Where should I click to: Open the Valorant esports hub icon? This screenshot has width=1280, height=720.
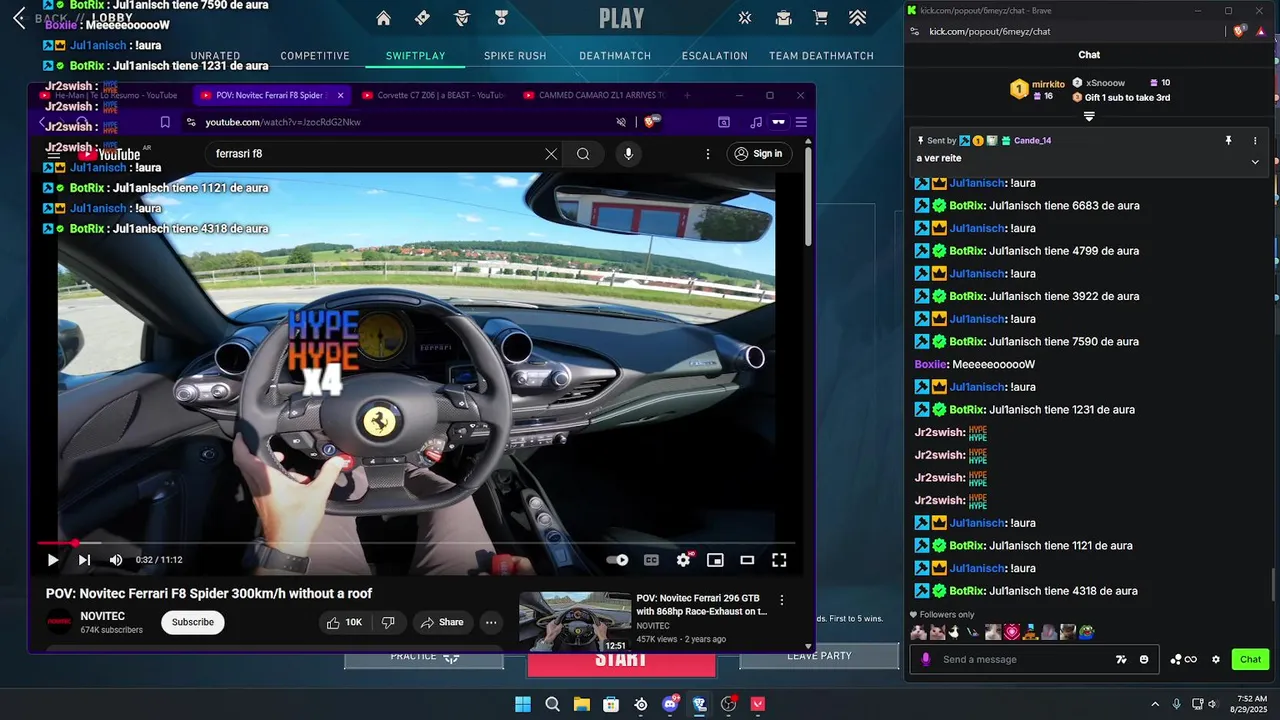coord(745,18)
